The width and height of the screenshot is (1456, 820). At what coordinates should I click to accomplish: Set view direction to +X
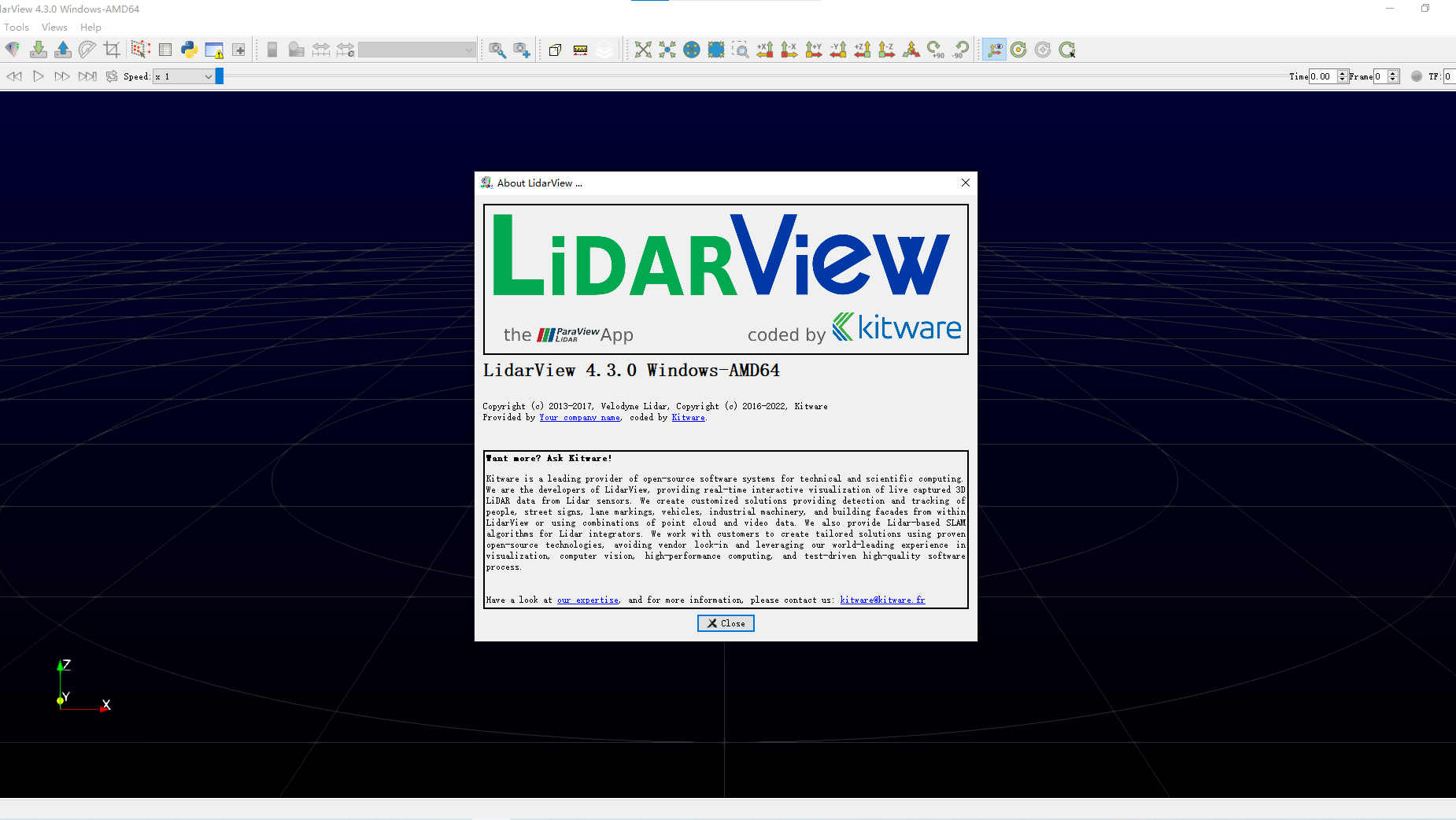[765, 50]
